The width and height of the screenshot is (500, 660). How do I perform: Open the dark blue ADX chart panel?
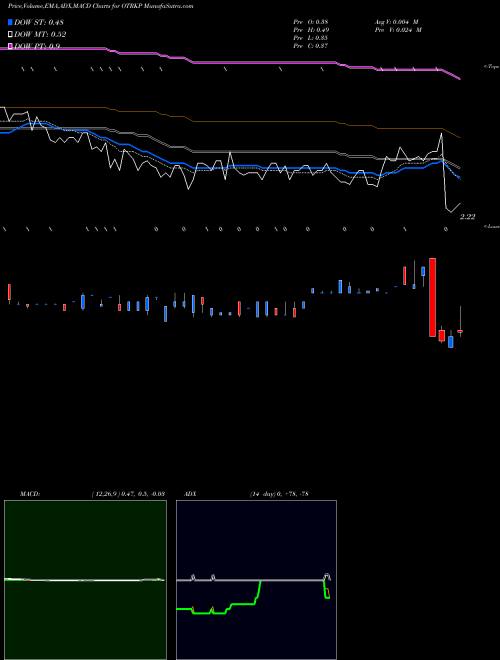256,580
